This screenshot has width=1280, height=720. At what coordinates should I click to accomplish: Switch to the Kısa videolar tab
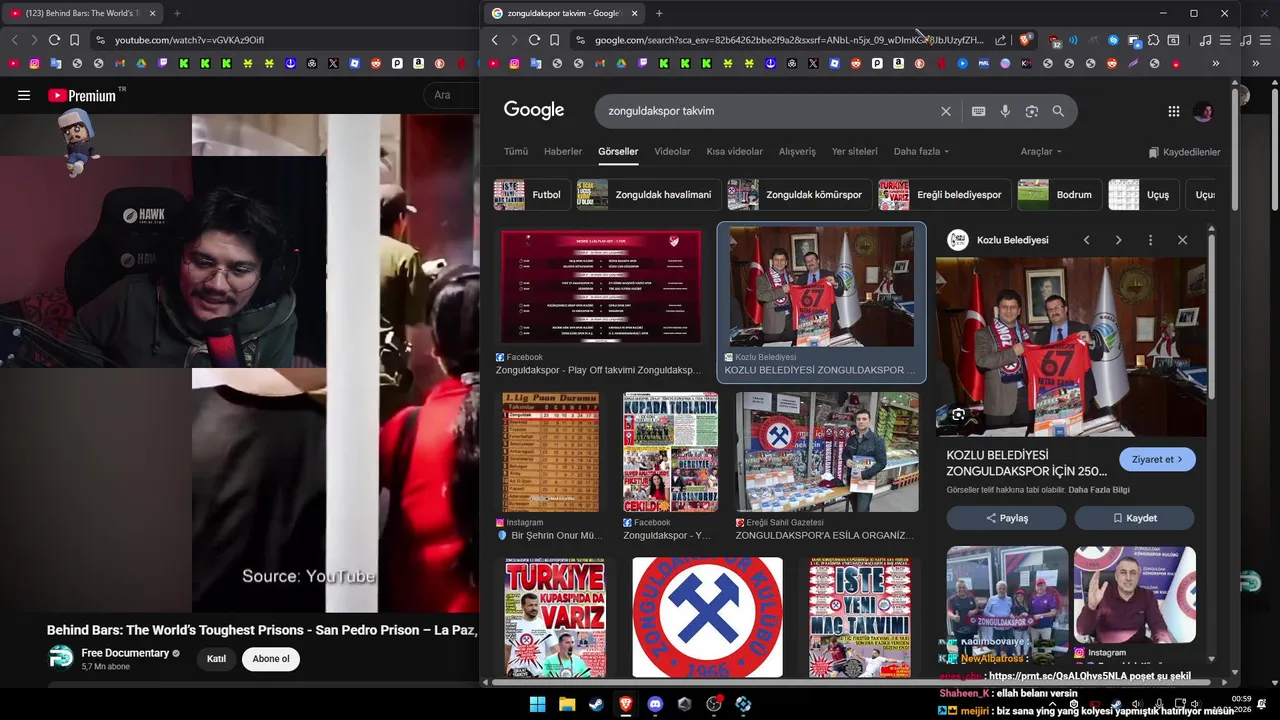pos(734,151)
